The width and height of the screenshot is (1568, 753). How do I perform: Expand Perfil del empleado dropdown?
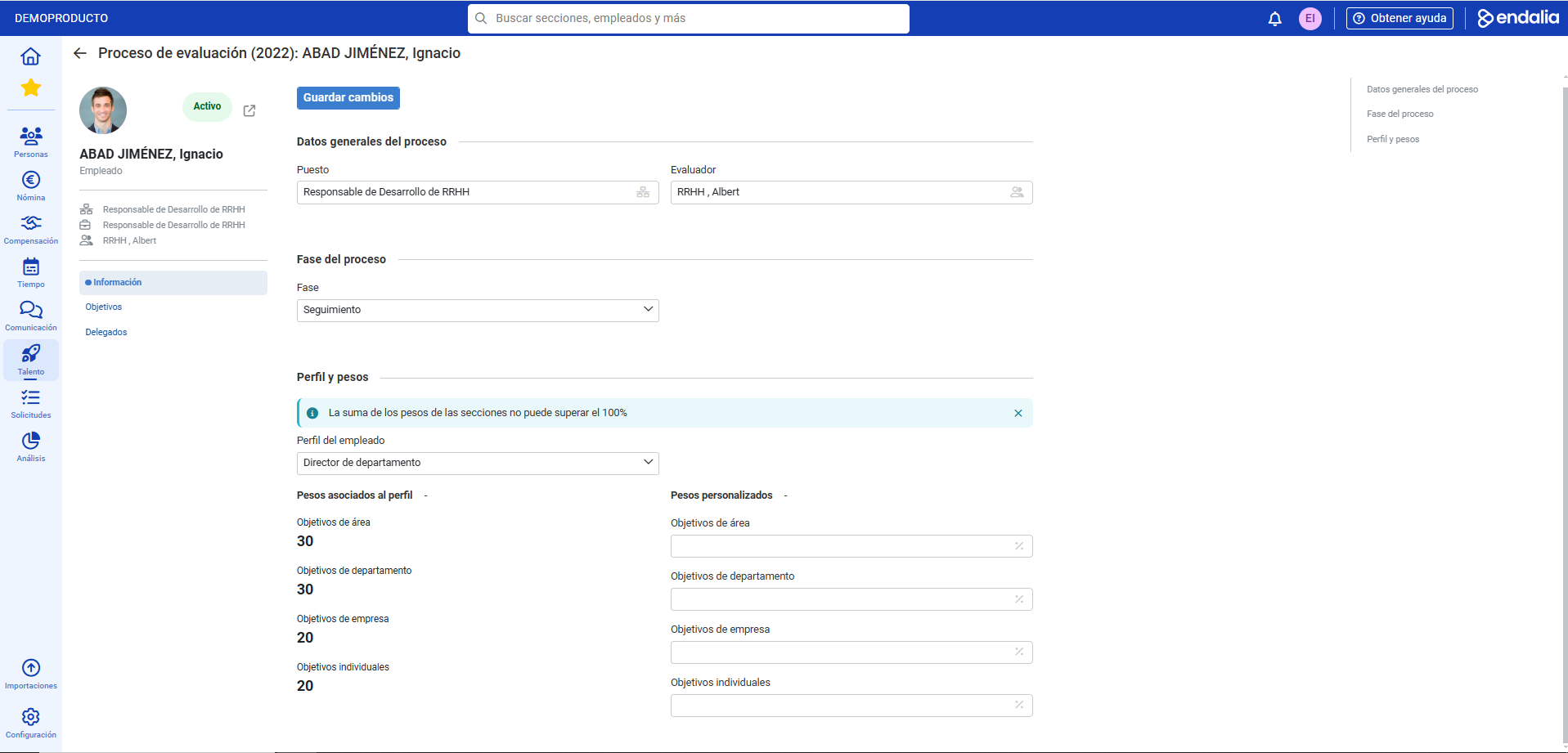click(478, 463)
